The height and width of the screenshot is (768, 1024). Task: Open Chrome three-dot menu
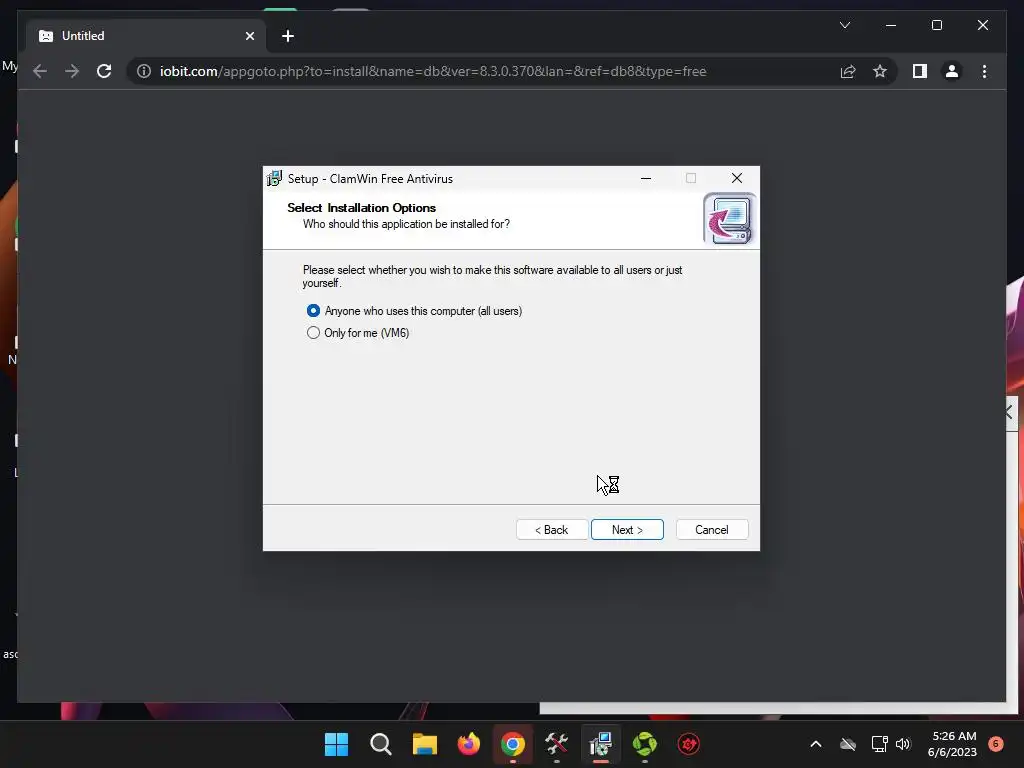click(x=984, y=71)
